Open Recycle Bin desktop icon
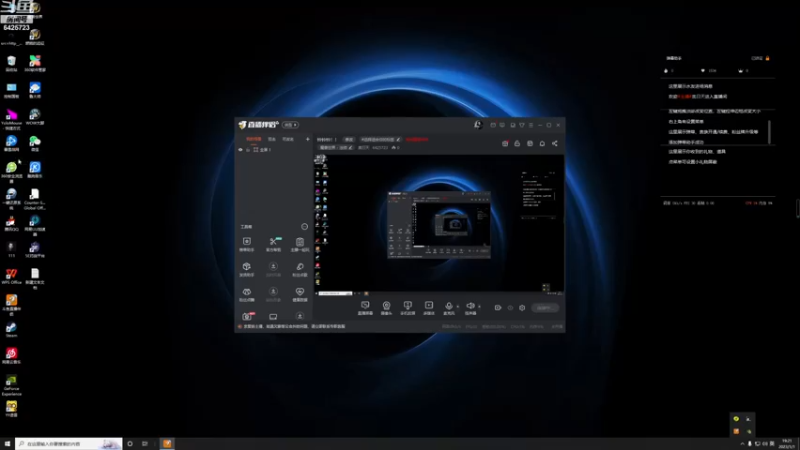Image resolution: width=800 pixels, height=450 pixels. tap(11, 63)
